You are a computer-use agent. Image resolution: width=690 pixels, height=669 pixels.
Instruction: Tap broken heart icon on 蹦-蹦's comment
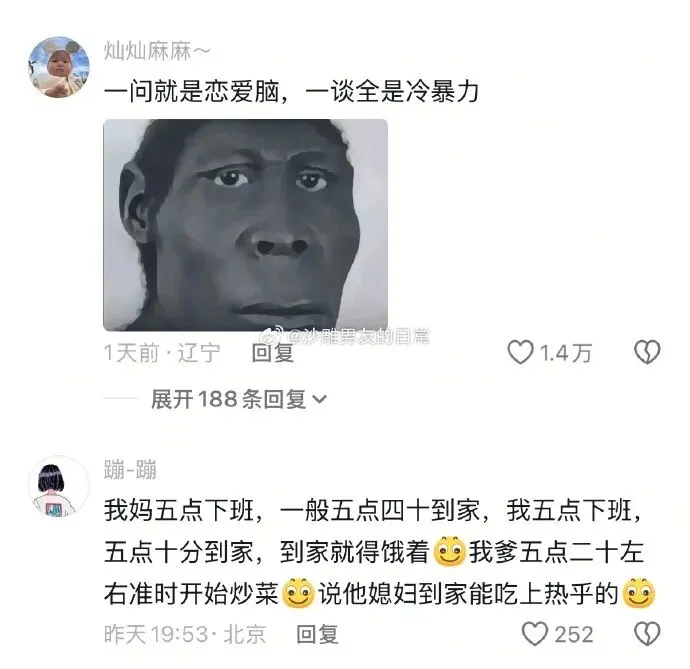(647, 634)
